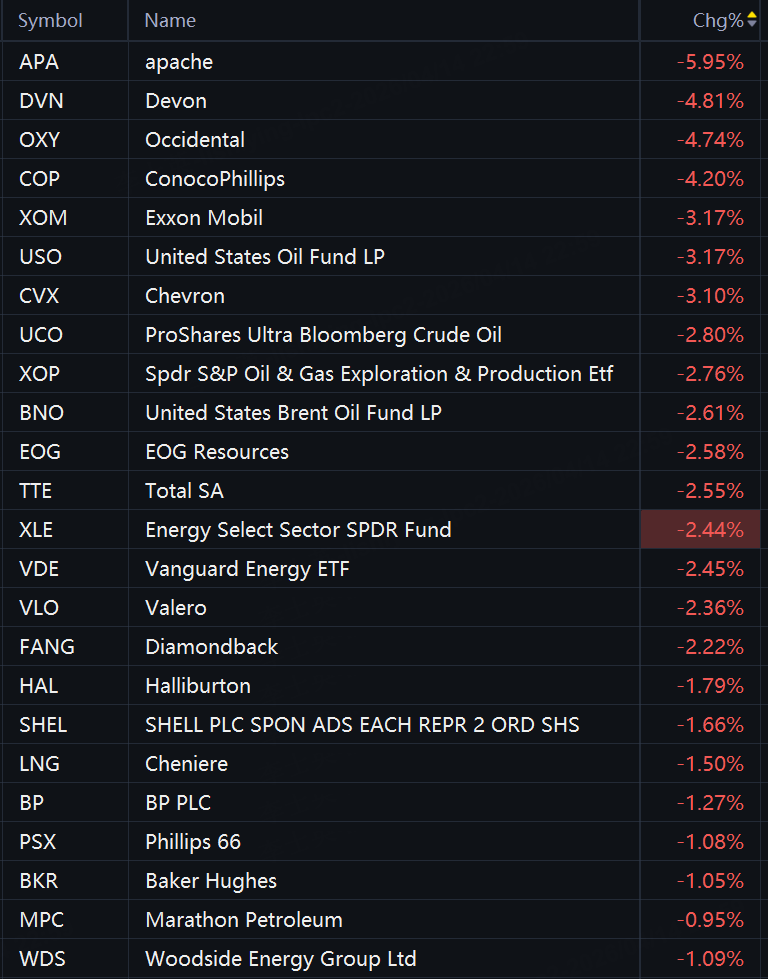Open ProShares Ultra Bloomberg Crude Oil
768x979 pixels.
pos(323,335)
